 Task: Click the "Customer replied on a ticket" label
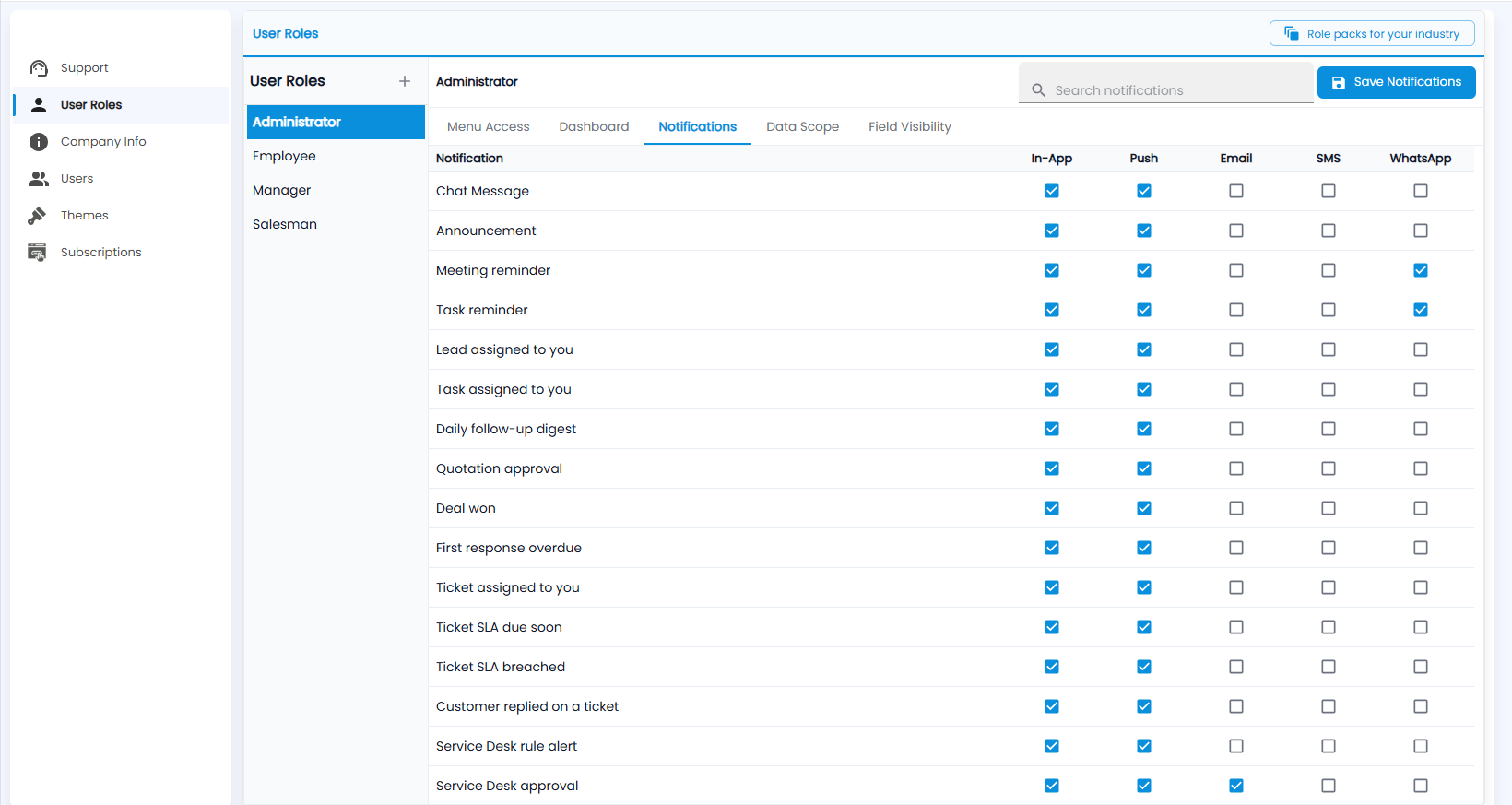click(x=527, y=706)
